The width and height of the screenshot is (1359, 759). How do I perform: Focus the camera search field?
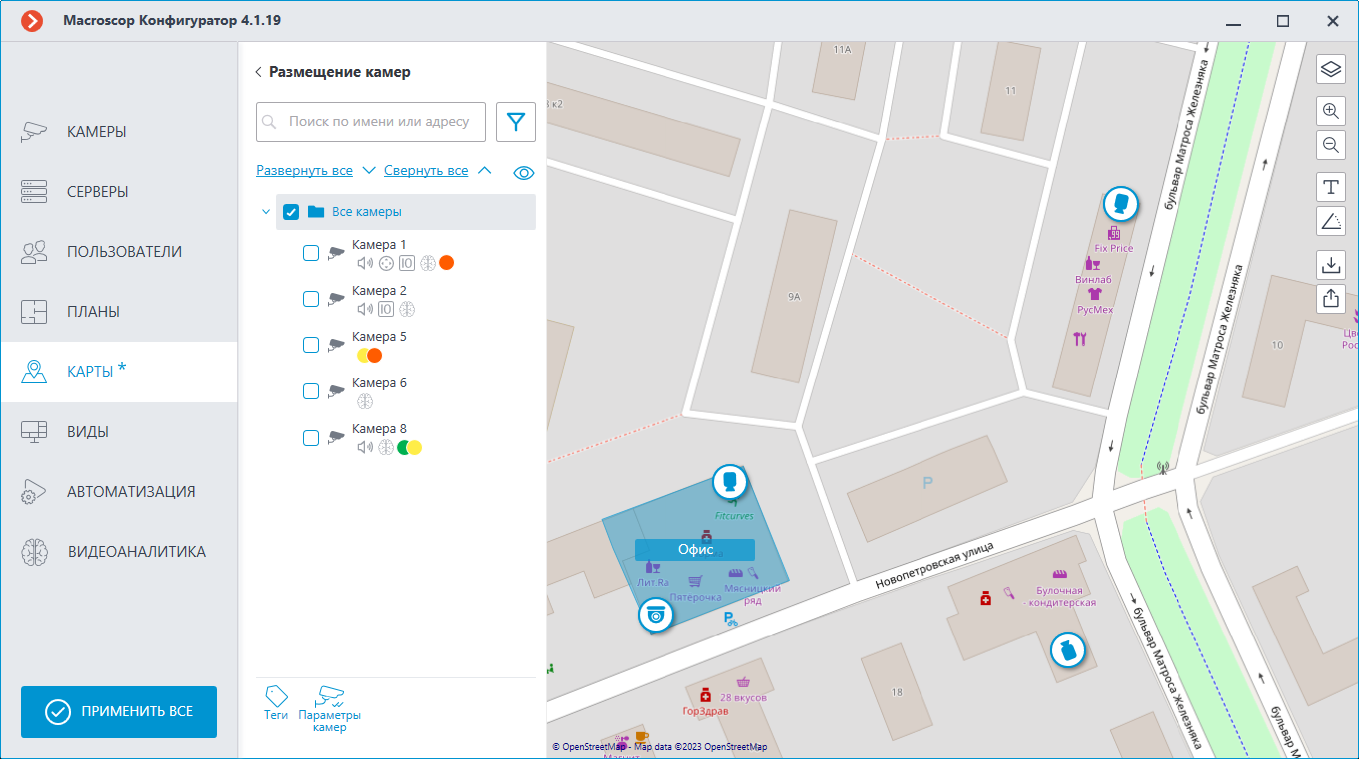click(371, 122)
